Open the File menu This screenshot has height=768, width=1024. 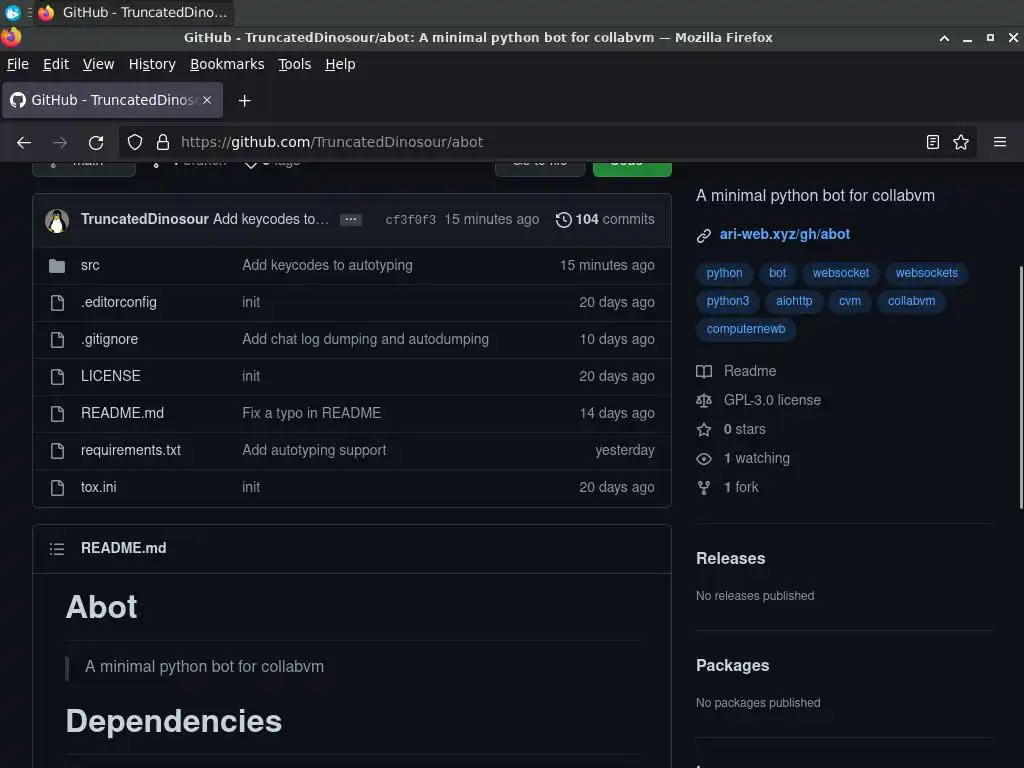tap(18, 64)
